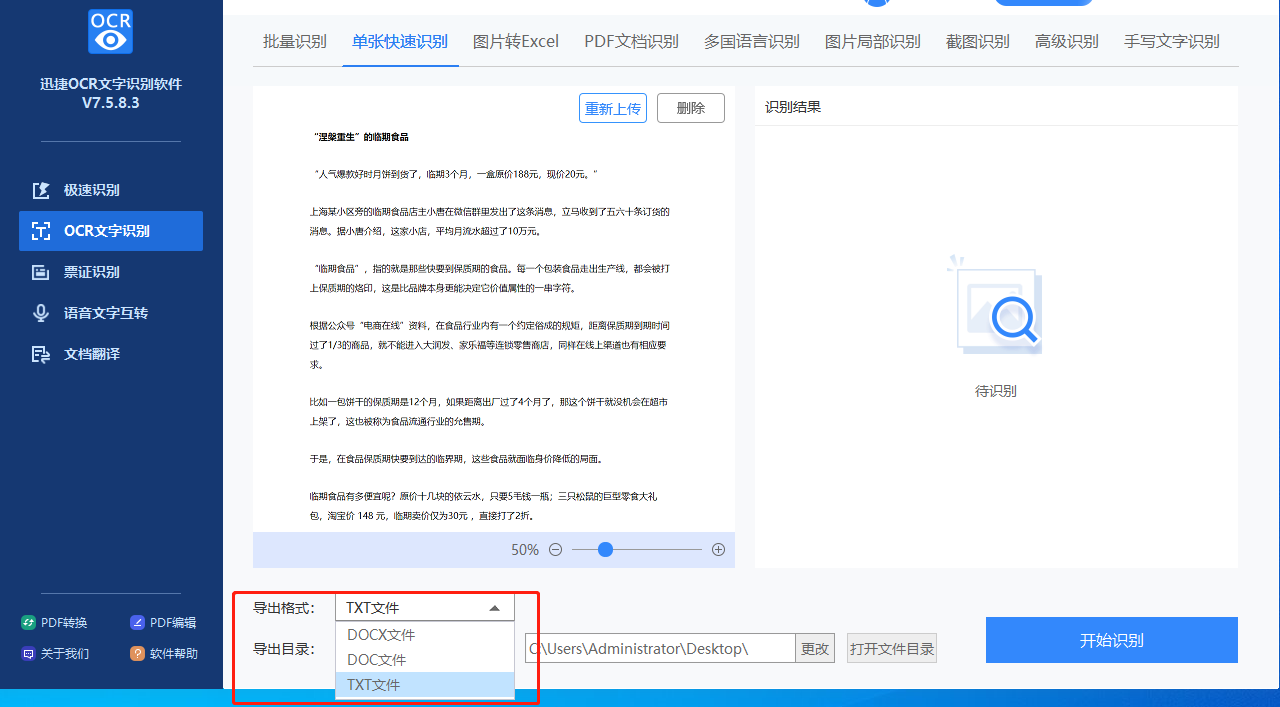Choose DOC文件 from the export list

[x=425, y=660]
